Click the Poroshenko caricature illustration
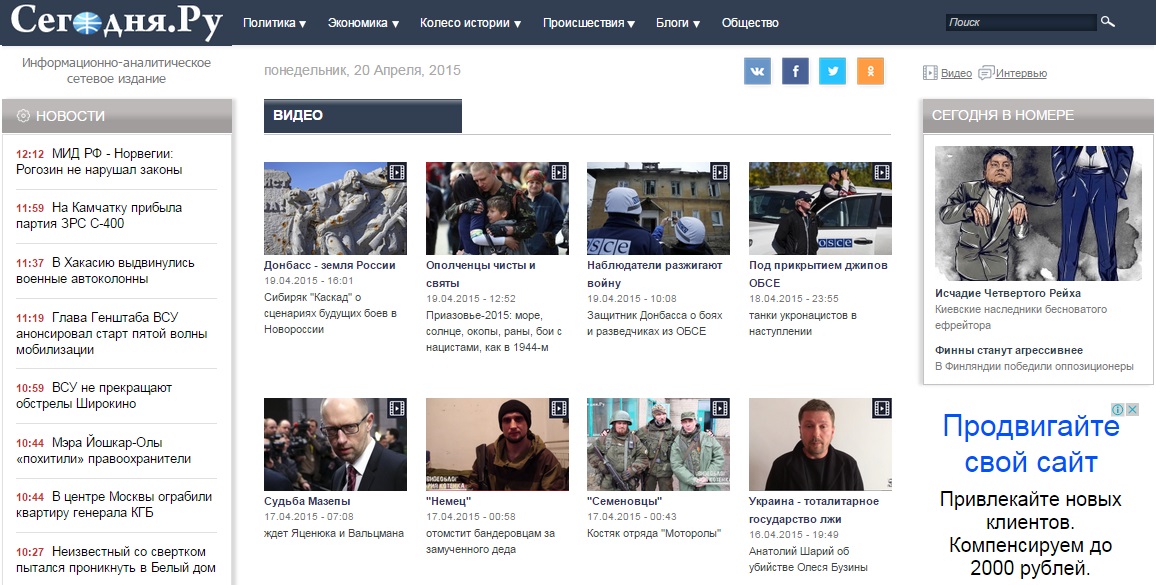This screenshot has height=585, width=1156. point(1038,213)
